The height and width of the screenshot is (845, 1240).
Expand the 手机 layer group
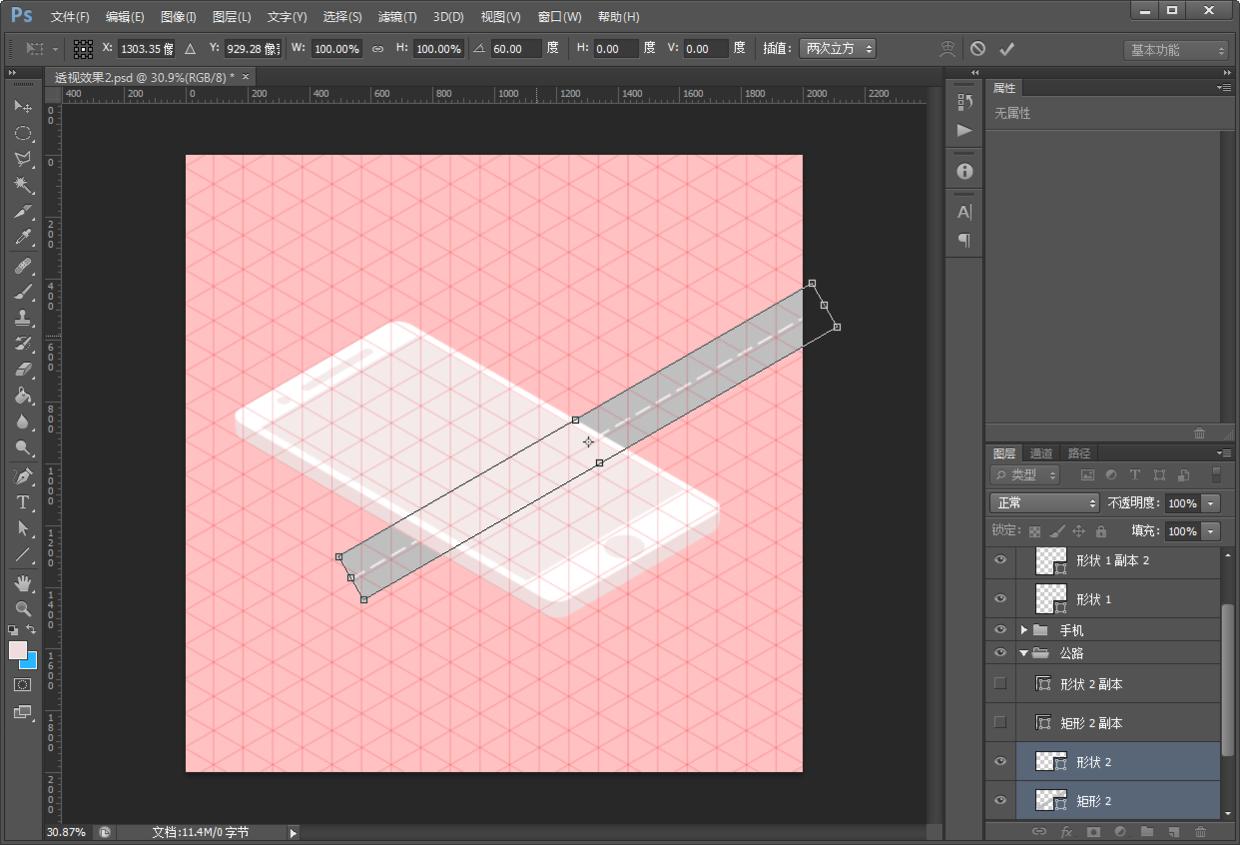pyautogui.click(x=1024, y=630)
